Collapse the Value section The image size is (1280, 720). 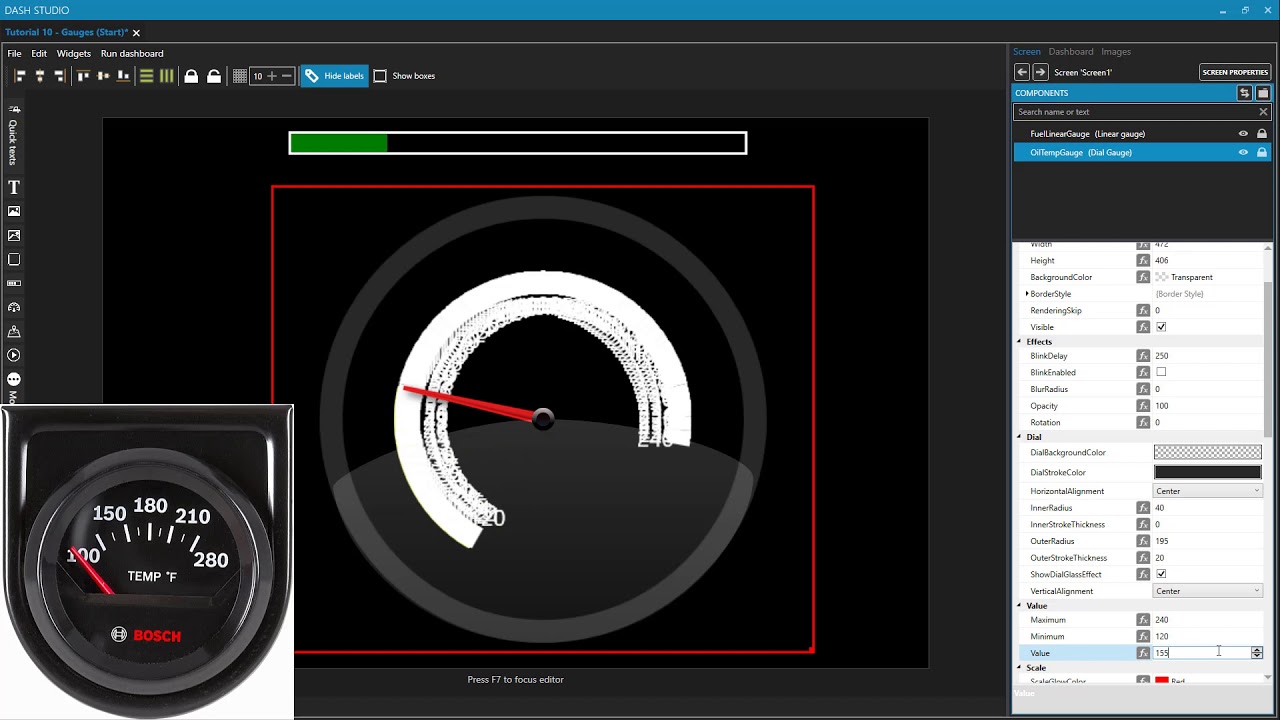(x=1019, y=606)
